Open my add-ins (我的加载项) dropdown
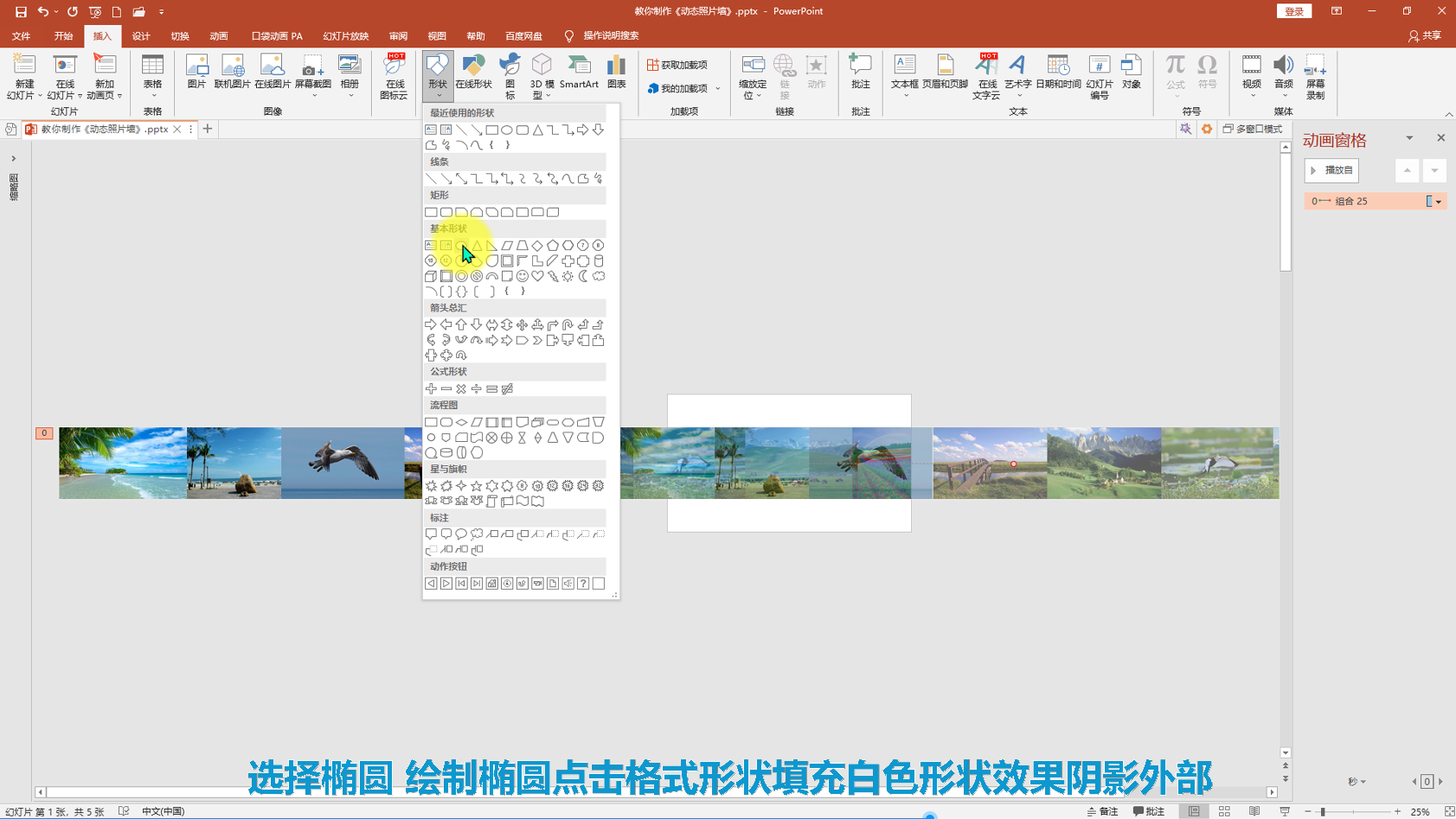This screenshot has width=1456, height=819. point(717,88)
